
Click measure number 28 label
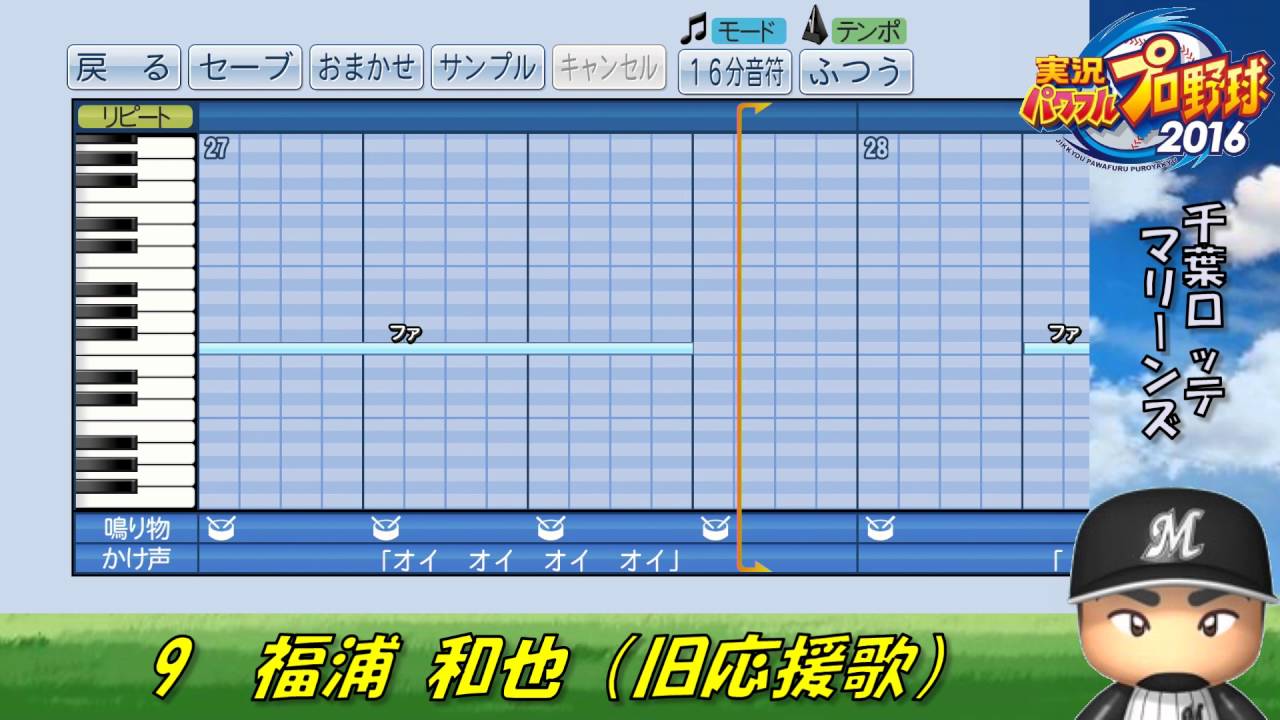pos(876,149)
